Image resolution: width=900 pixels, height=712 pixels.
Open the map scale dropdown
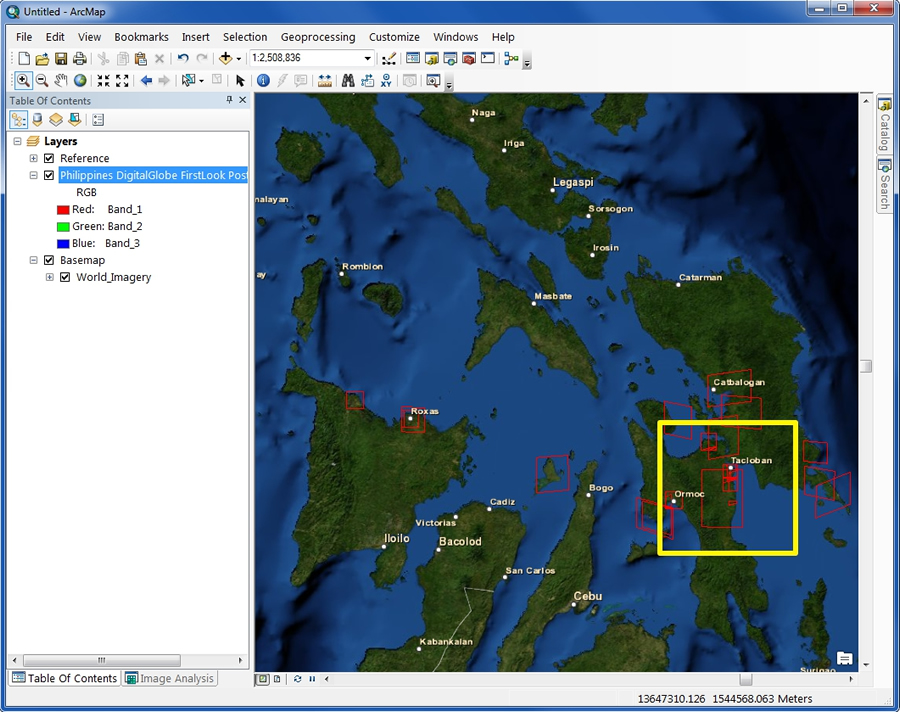pos(366,58)
